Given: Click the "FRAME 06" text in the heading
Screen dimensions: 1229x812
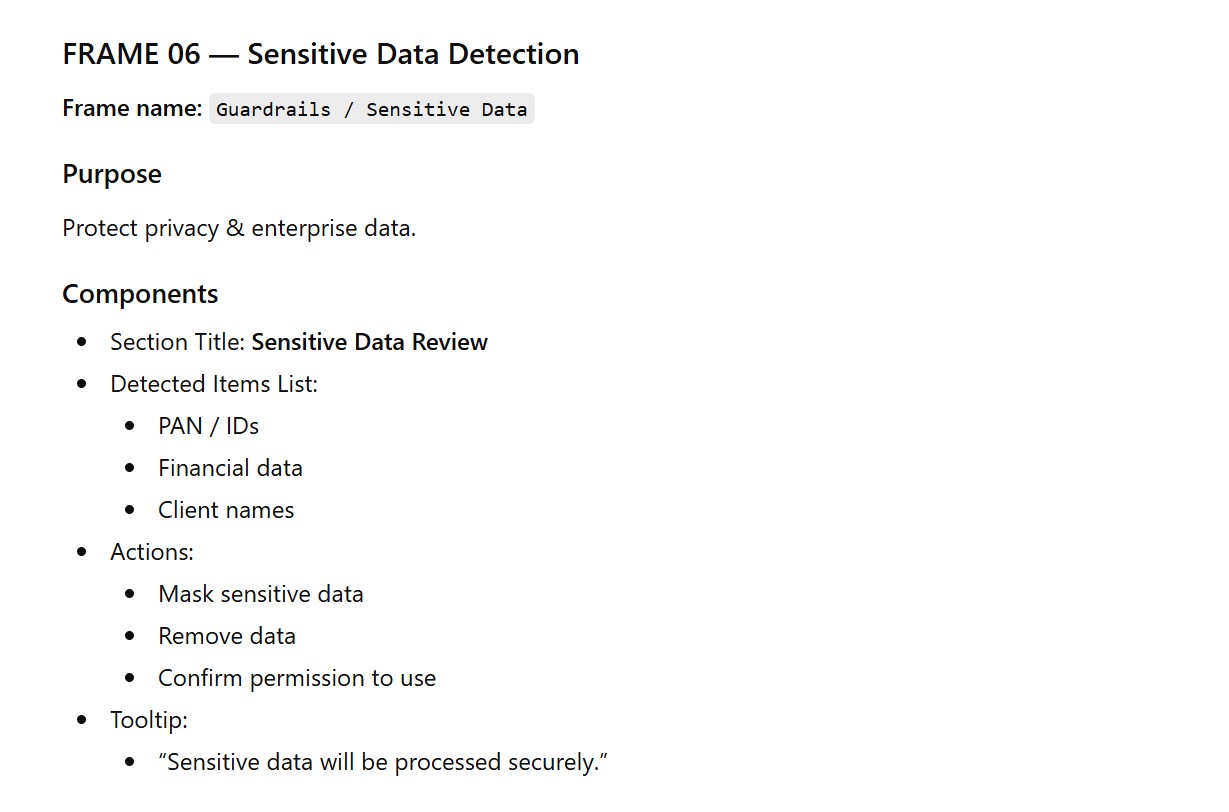Looking at the screenshot, I should click(131, 54).
